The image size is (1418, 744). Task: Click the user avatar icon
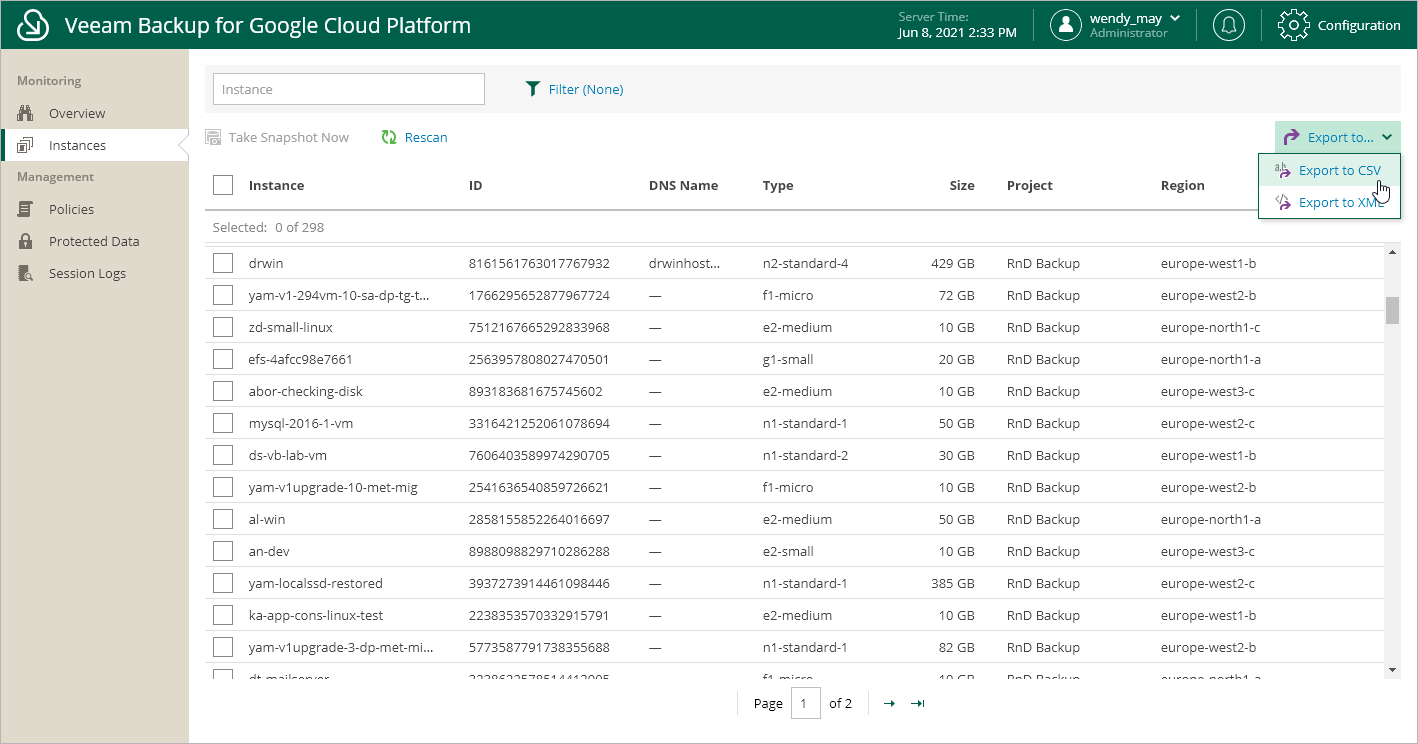click(1066, 25)
